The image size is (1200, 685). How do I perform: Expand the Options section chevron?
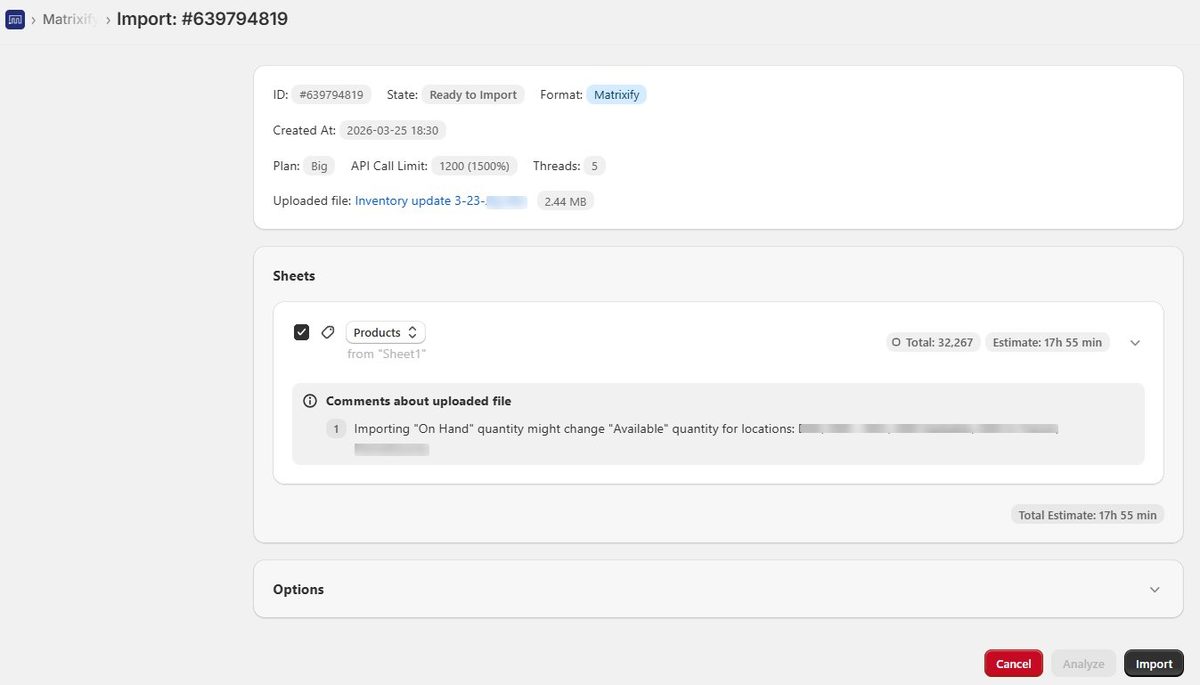[x=1155, y=589]
